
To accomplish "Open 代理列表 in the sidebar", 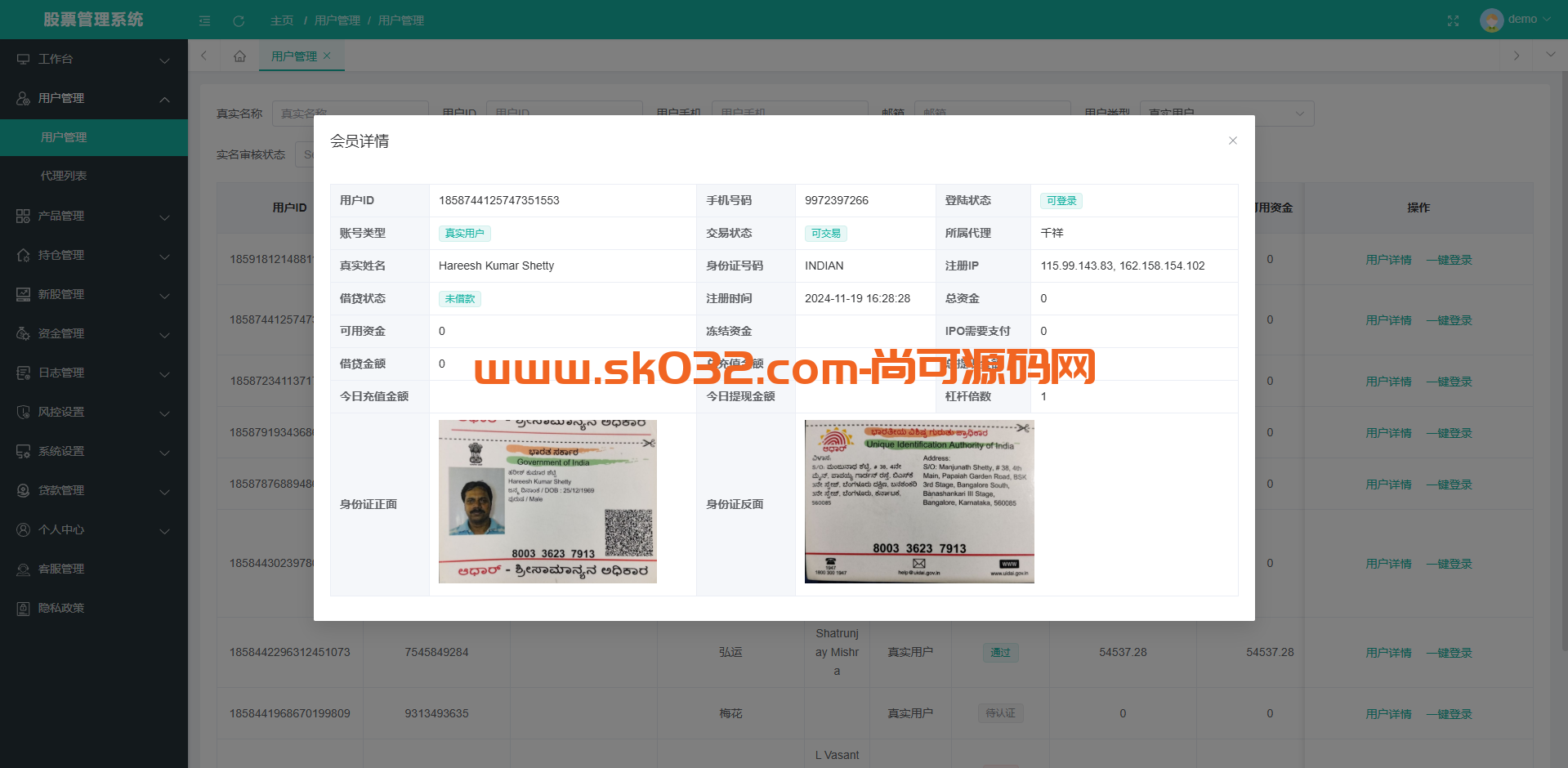I will pyautogui.click(x=94, y=176).
